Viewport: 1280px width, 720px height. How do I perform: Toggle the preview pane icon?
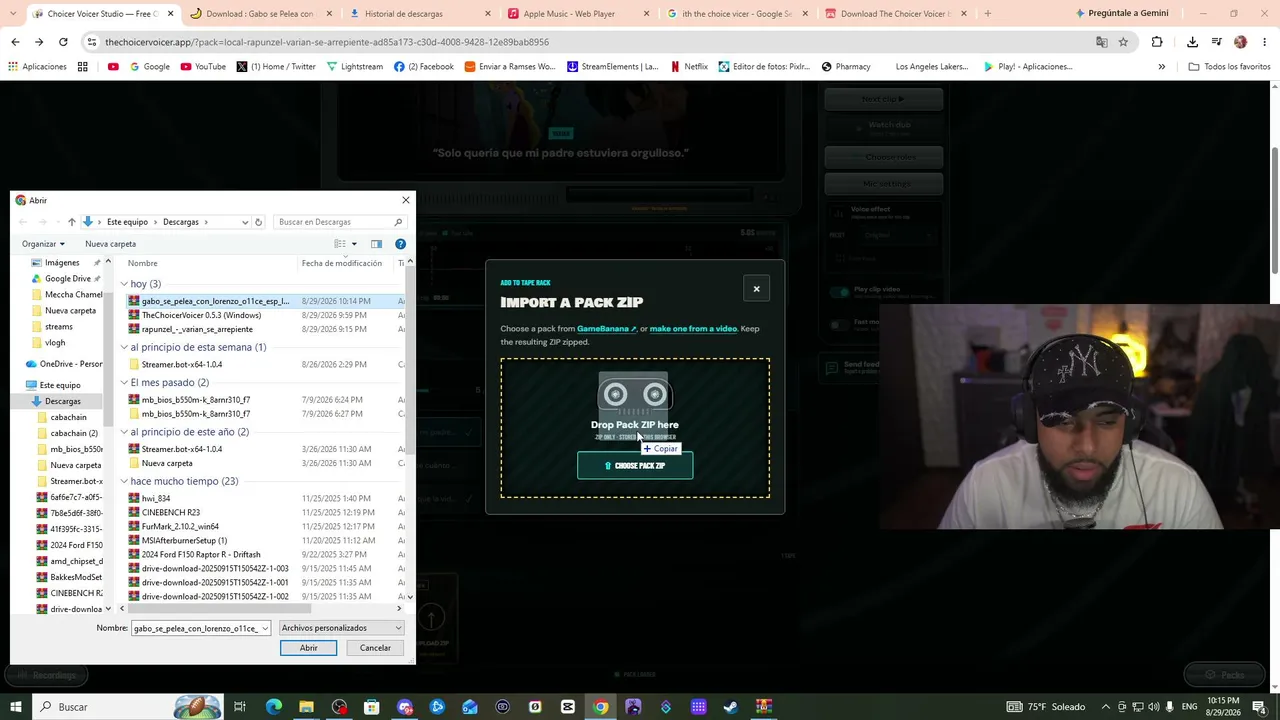(x=376, y=244)
